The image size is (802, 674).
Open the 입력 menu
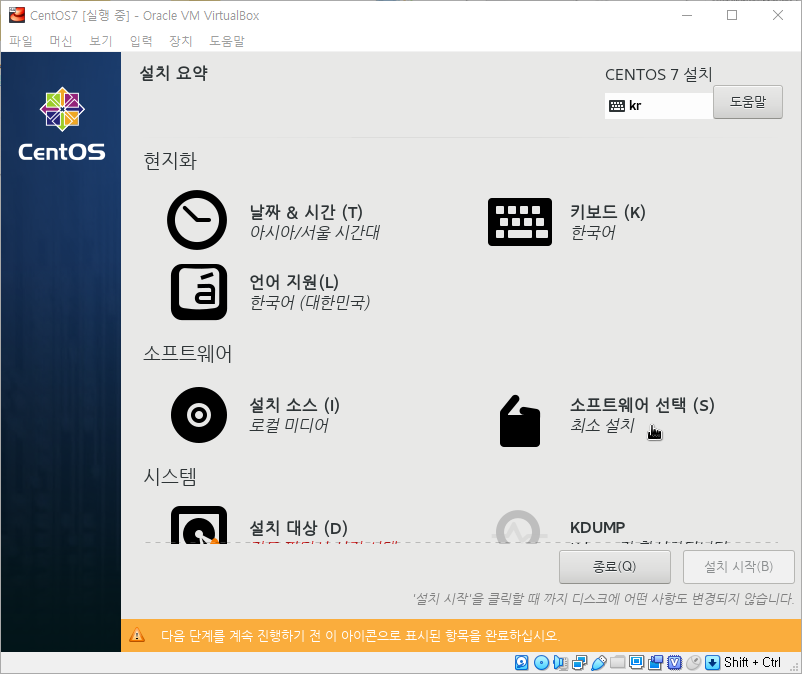tap(141, 41)
